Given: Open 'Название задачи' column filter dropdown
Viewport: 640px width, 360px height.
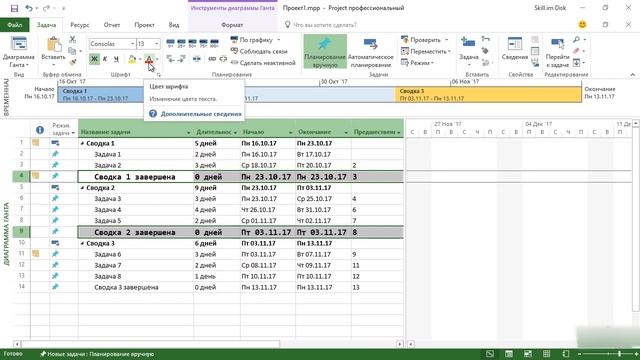Looking at the screenshot, I should [189, 133].
